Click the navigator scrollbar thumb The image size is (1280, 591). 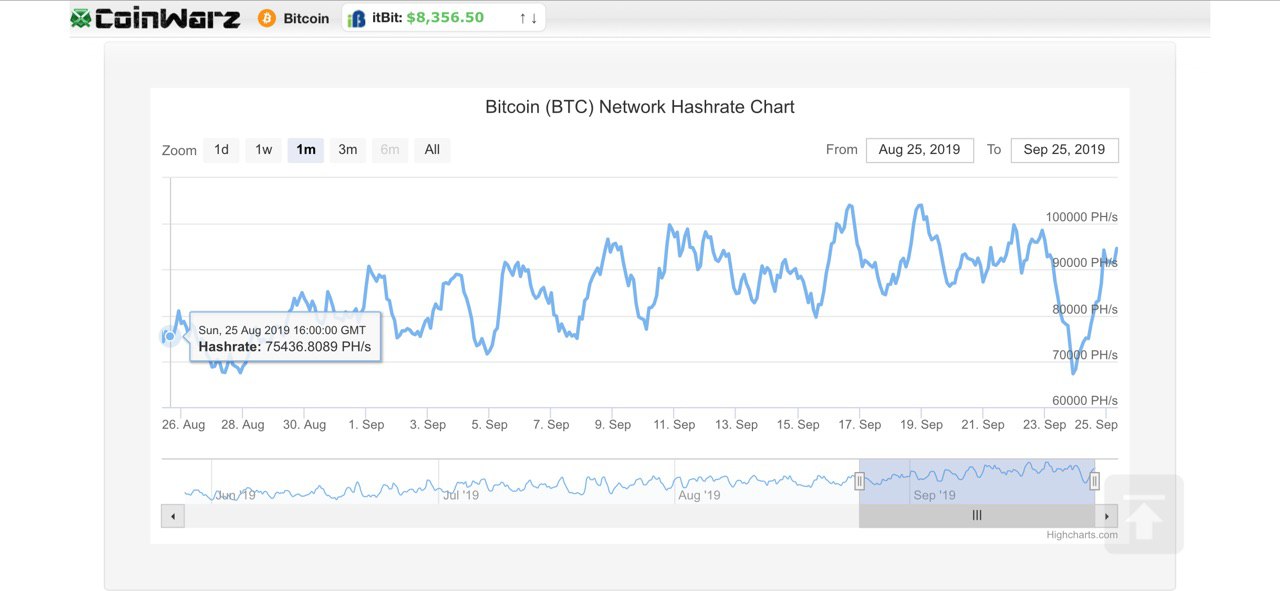[976, 516]
